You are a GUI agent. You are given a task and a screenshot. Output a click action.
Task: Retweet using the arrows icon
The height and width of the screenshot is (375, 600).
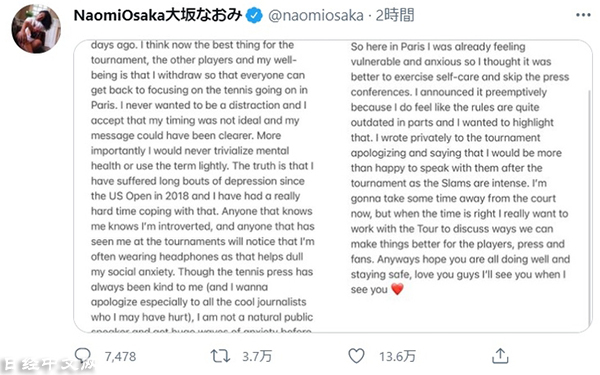pyautogui.click(x=220, y=356)
